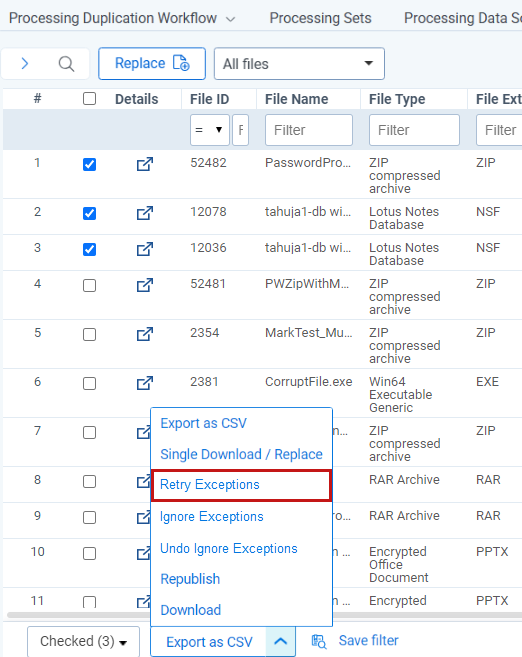
Task: Check row 4 checkbox
Action: [x=89, y=285]
